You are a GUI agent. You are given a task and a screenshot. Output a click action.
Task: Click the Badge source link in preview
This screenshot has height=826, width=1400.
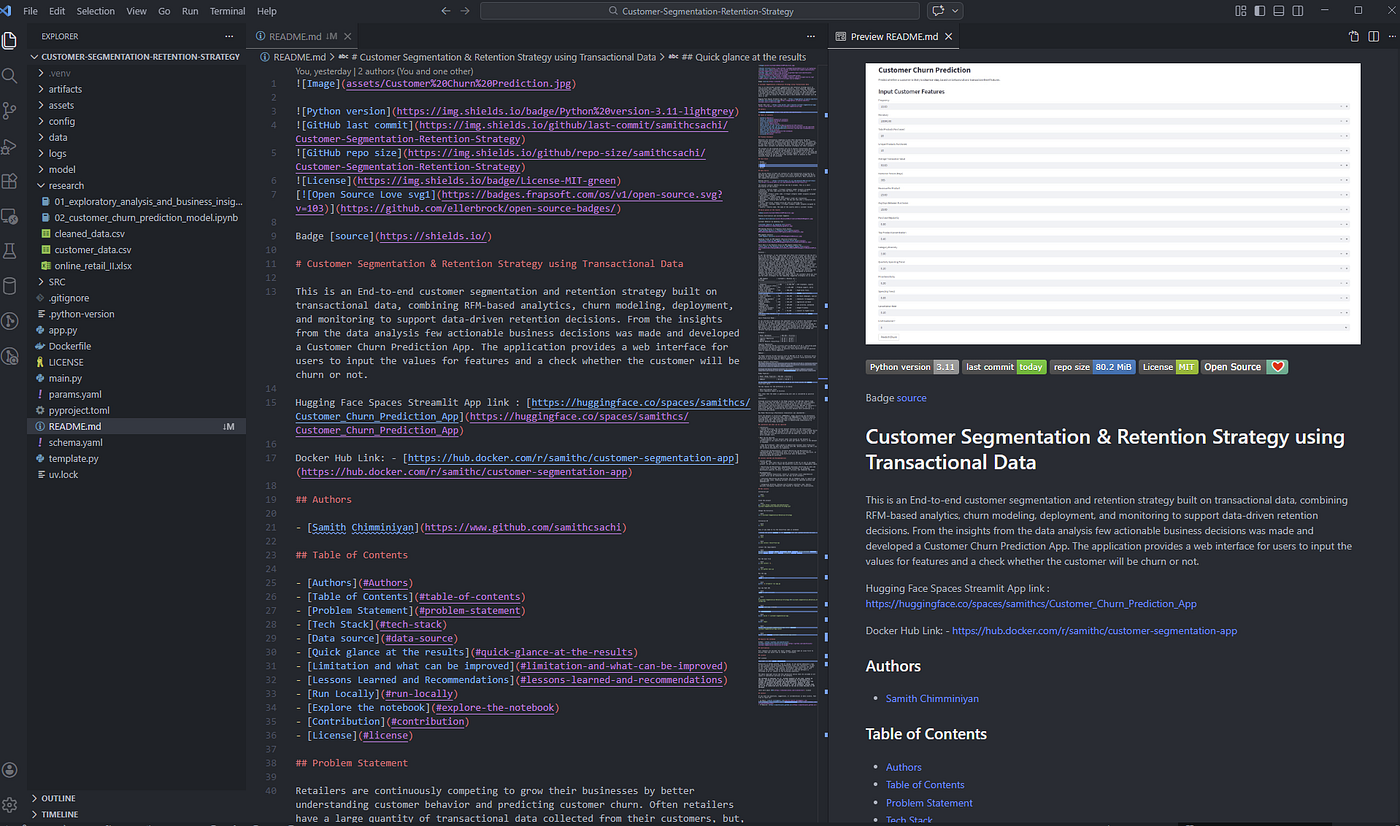coord(911,398)
